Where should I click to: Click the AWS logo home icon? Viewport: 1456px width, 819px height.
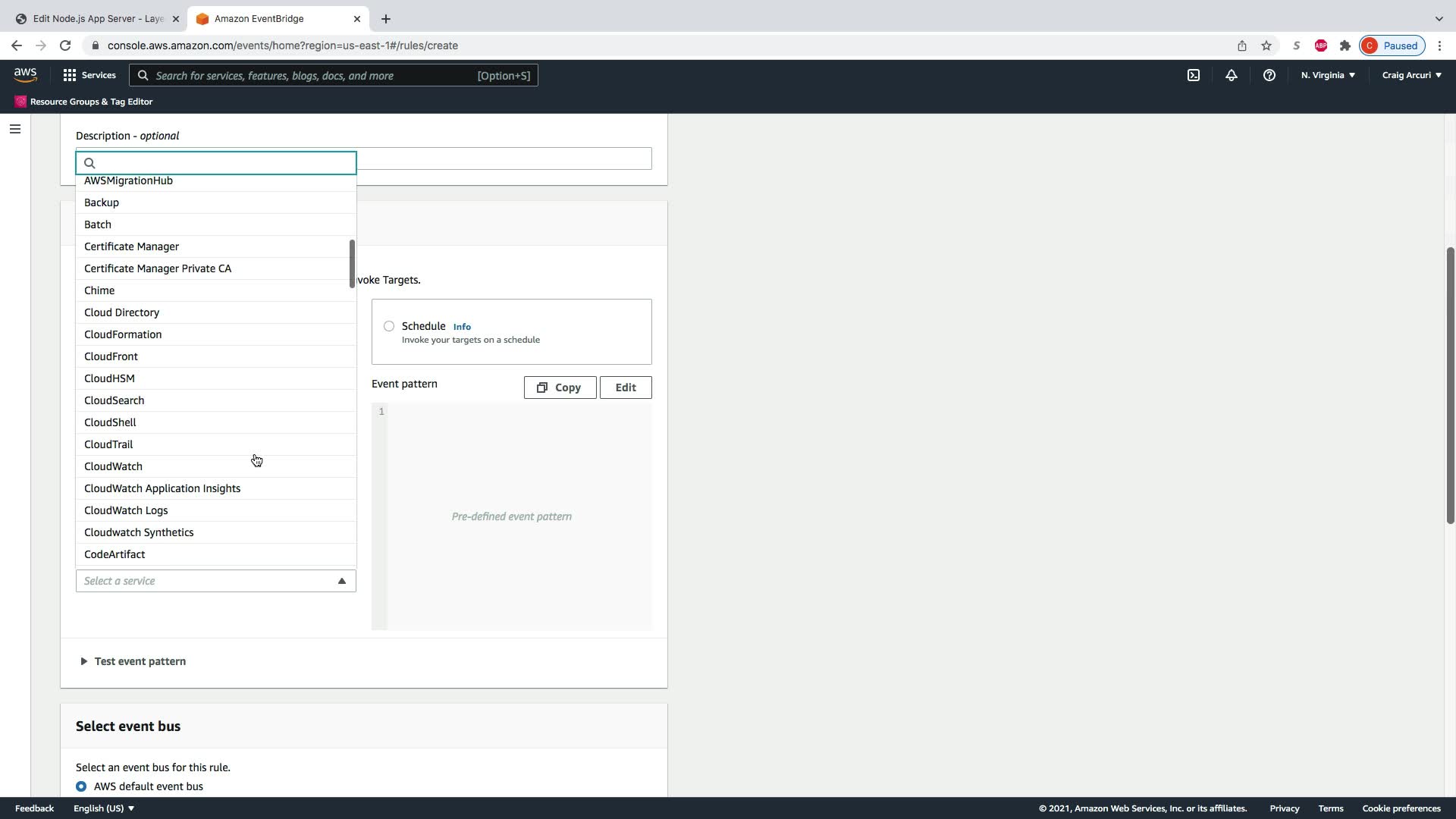tap(25, 74)
